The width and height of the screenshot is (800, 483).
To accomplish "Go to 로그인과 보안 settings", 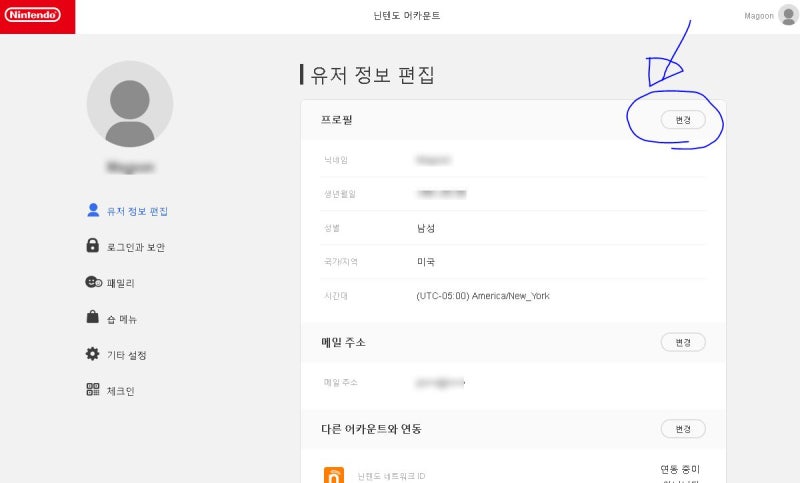I will [x=136, y=247].
